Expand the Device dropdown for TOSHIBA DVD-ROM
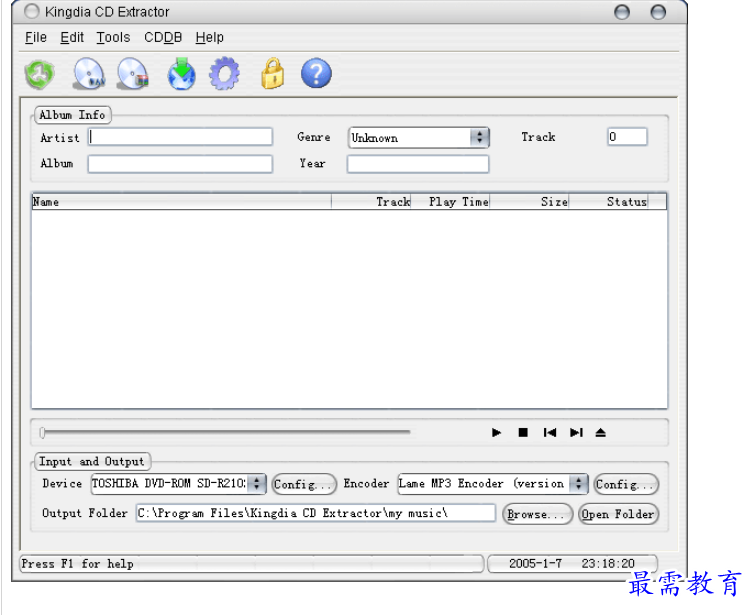This screenshot has height=615, width=750. [x=257, y=484]
